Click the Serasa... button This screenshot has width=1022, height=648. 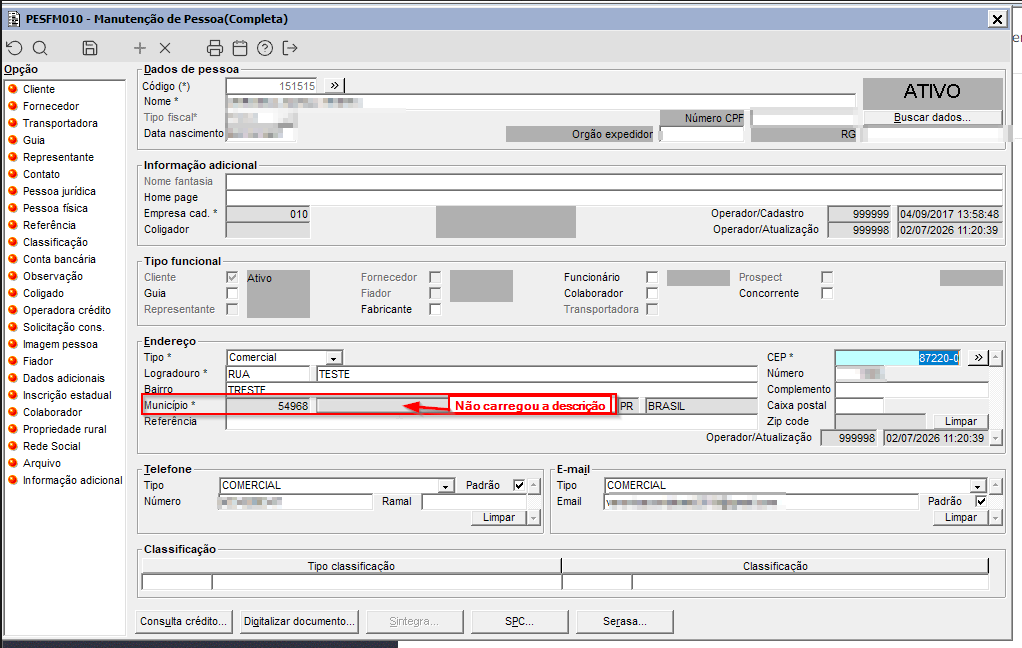coord(624,621)
